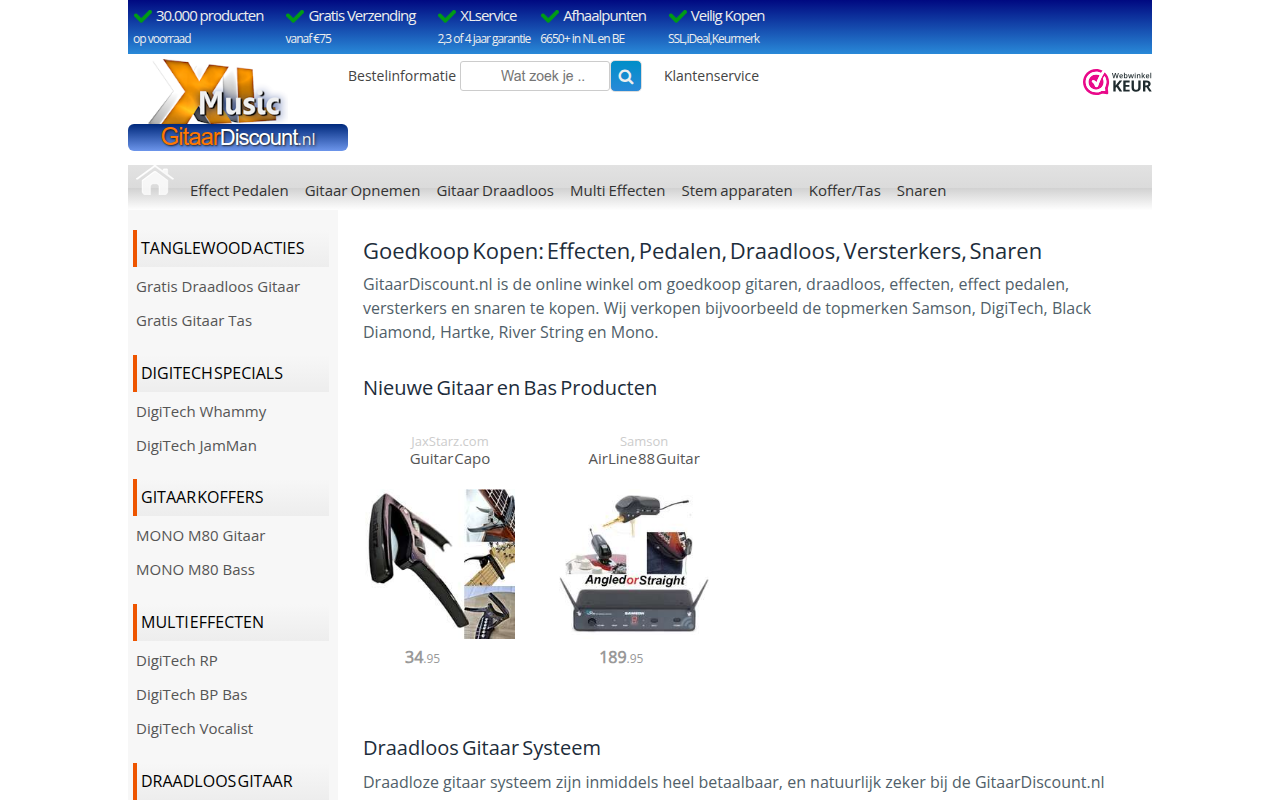Open the Webwinkel Keur badge
This screenshot has height=800, width=1280.
[x=1117, y=82]
